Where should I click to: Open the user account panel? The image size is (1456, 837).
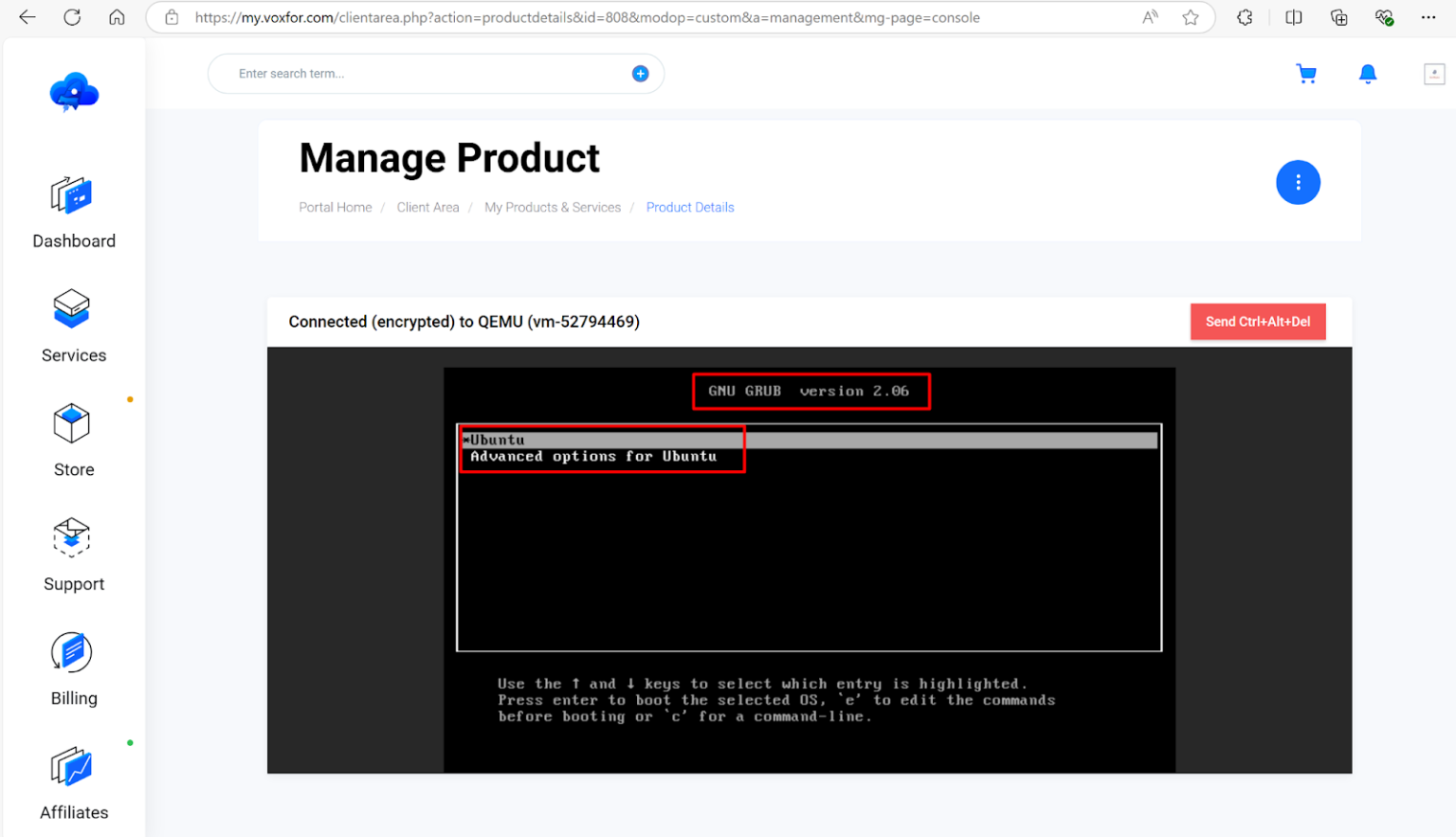(x=1433, y=73)
